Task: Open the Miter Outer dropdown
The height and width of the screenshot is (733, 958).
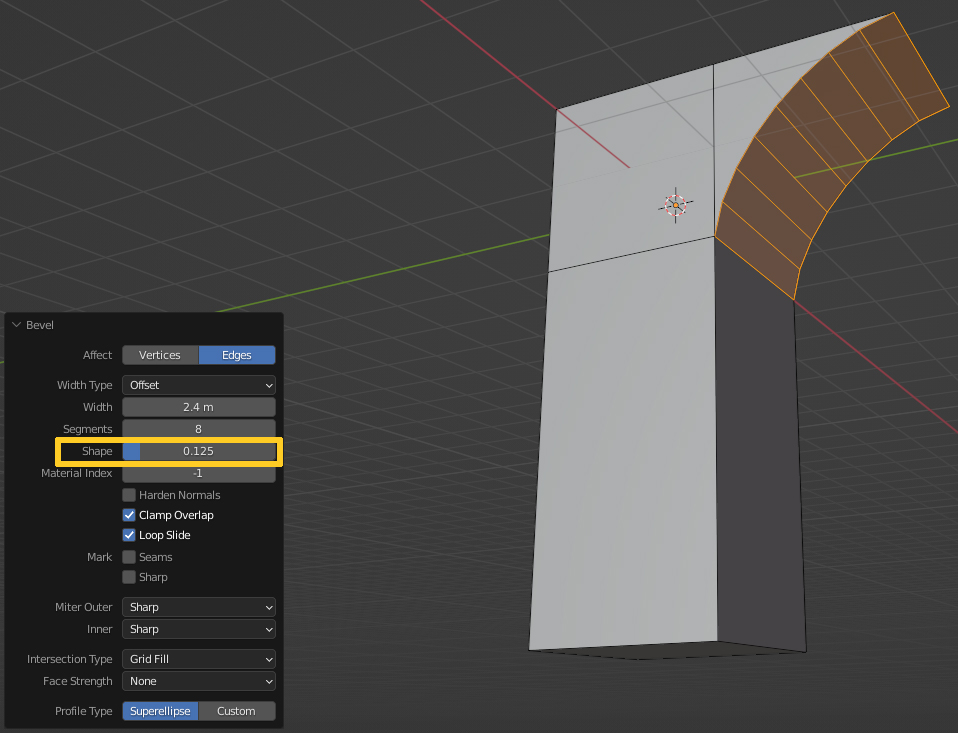Action: [198, 607]
